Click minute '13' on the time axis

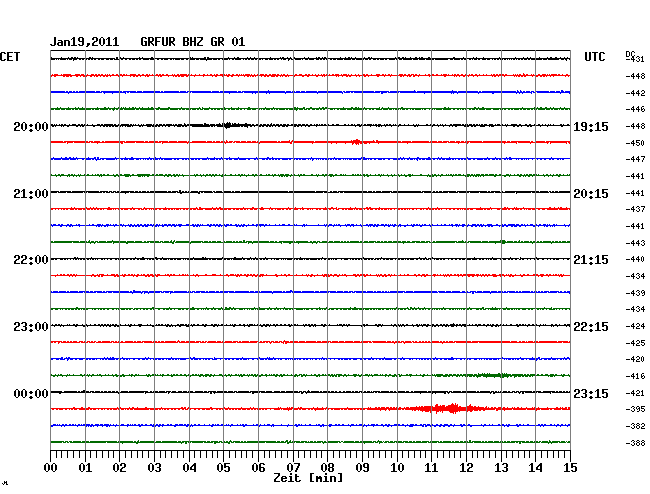click(501, 467)
